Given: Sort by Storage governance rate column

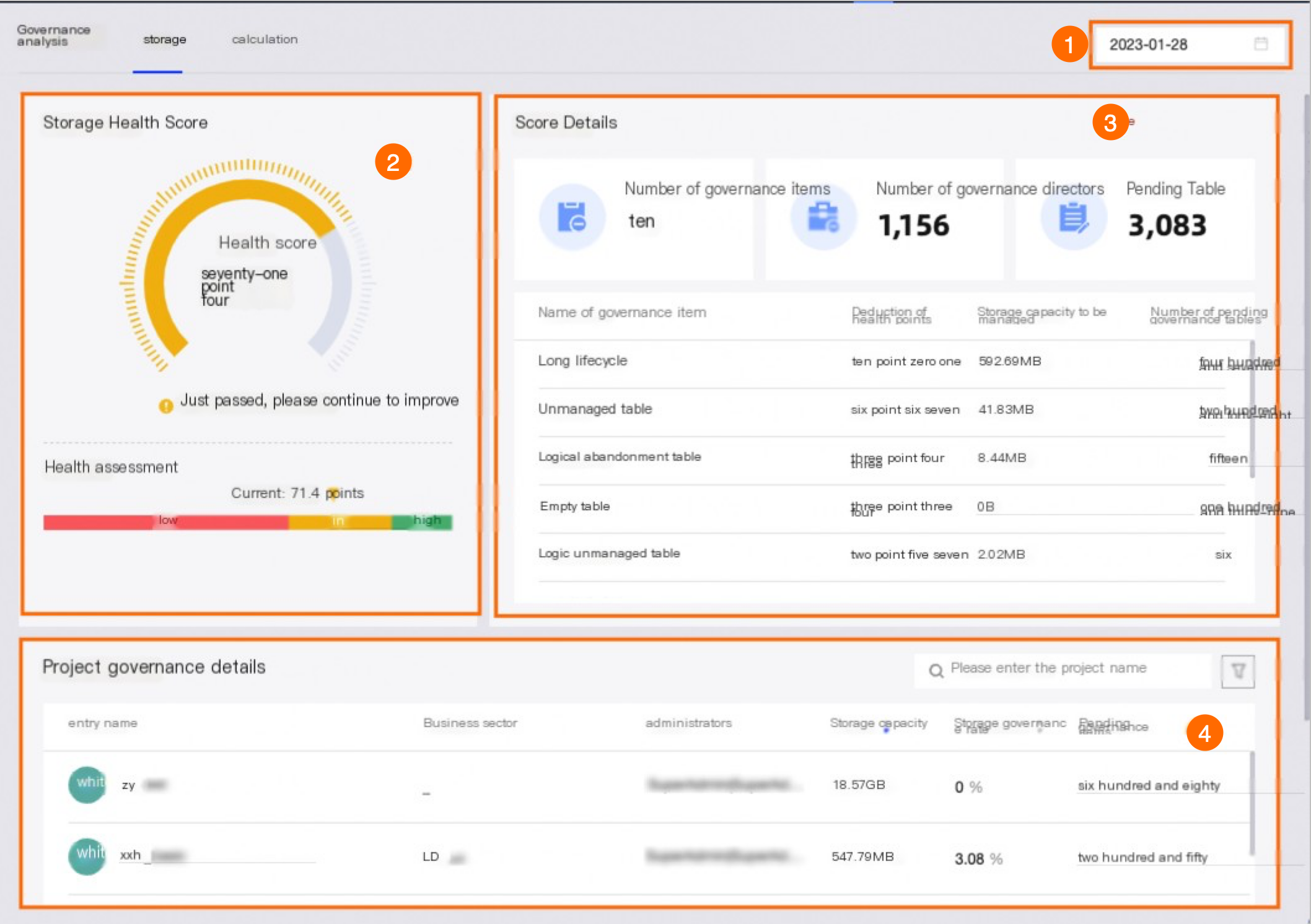Looking at the screenshot, I should [1010, 725].
